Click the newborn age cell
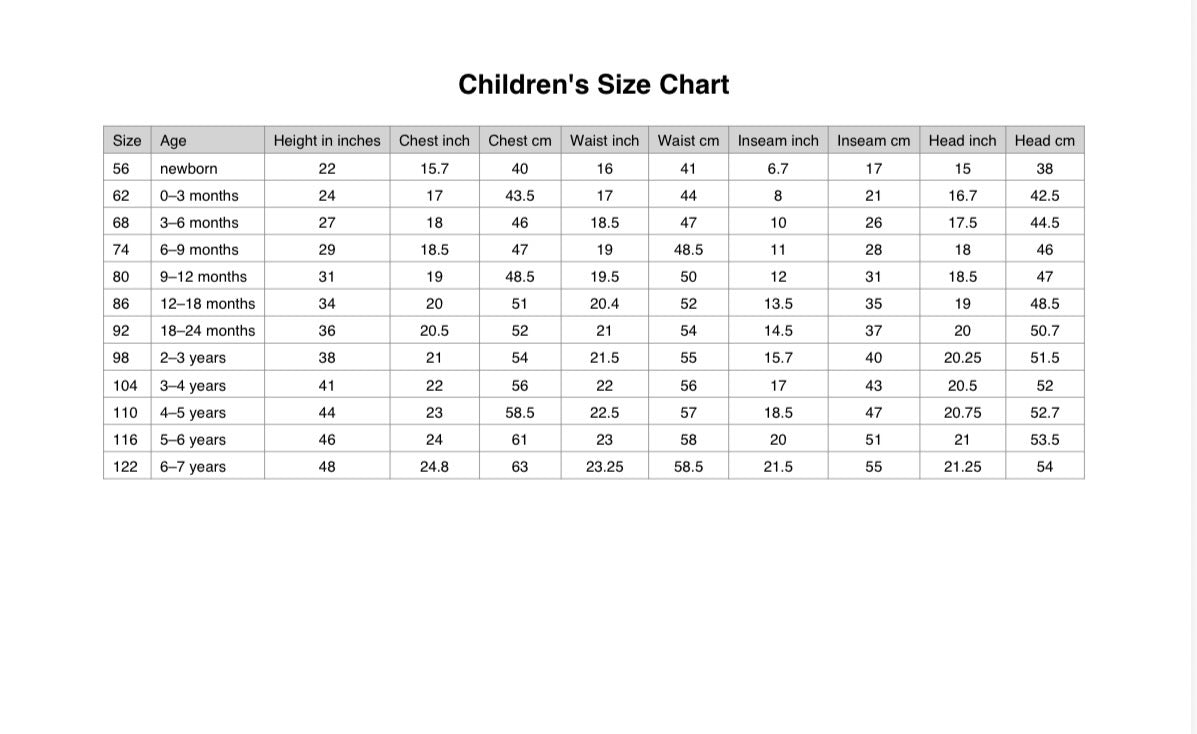The height and width of the screenshot is (734, 1197). [x=188, y=169]
